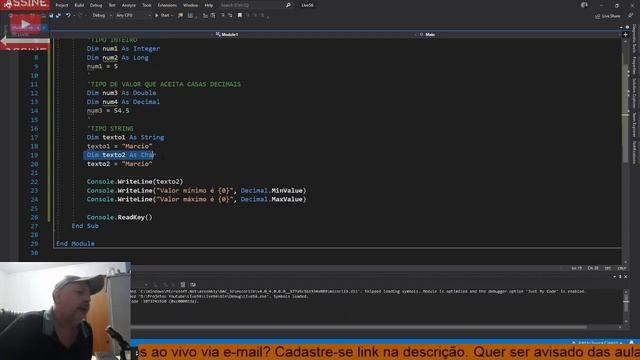The width and height of the screenshot is (640, 360).
Task: Click line number 22 in gutter
Action: click(34, 182)
